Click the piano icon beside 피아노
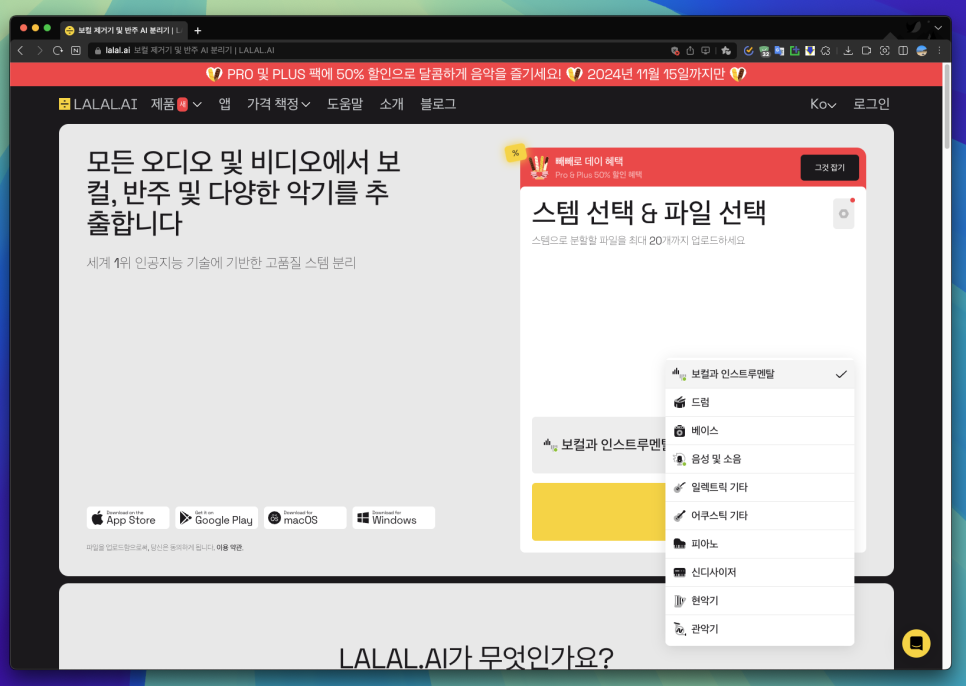 point(680,544)
